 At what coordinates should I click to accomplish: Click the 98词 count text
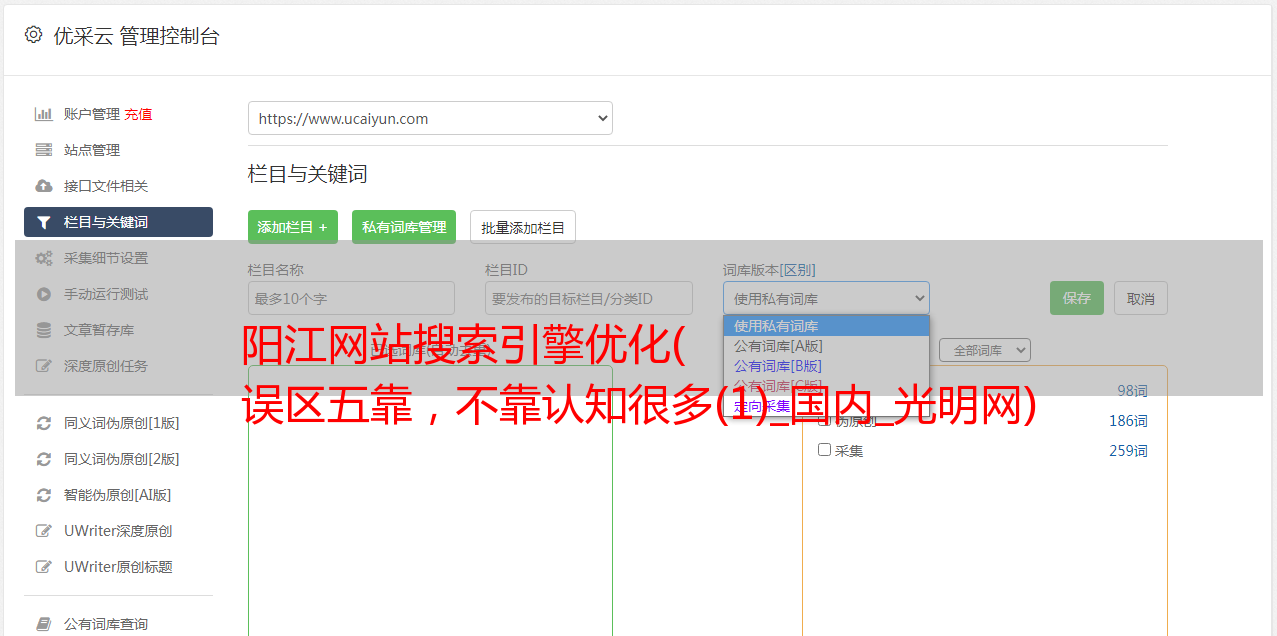(x=1132, y=391)
